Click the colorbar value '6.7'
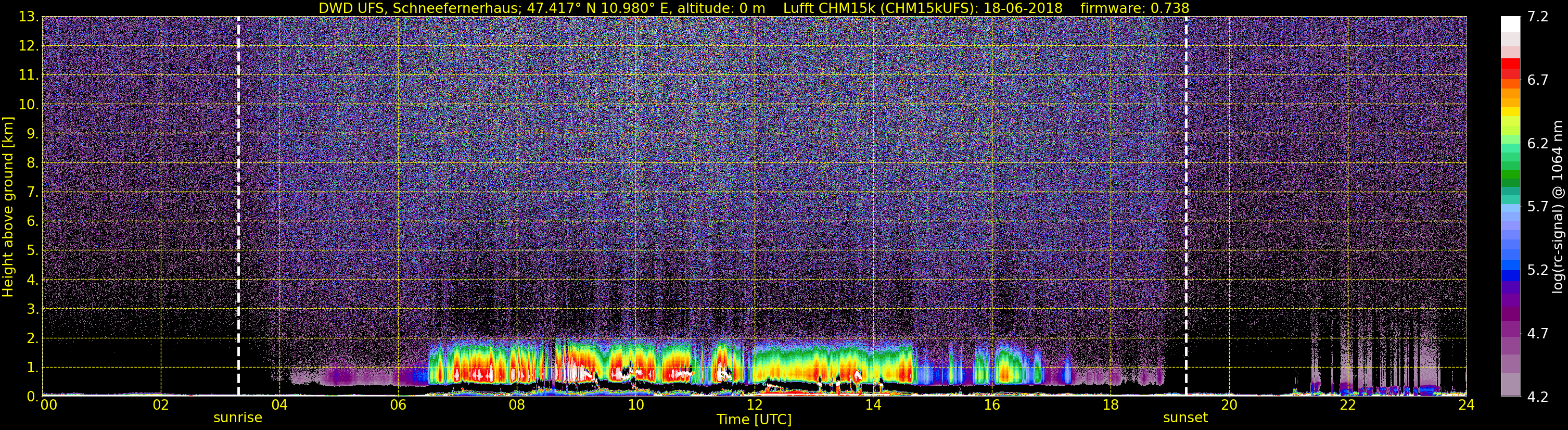This screenshot has height=430, width=1568. point(1538,80)
